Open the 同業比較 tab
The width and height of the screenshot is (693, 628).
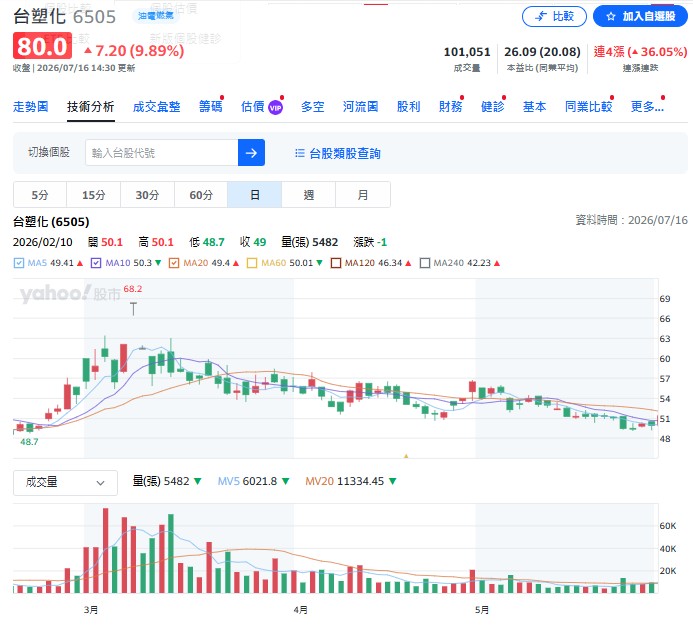click(x=589, y=107)
